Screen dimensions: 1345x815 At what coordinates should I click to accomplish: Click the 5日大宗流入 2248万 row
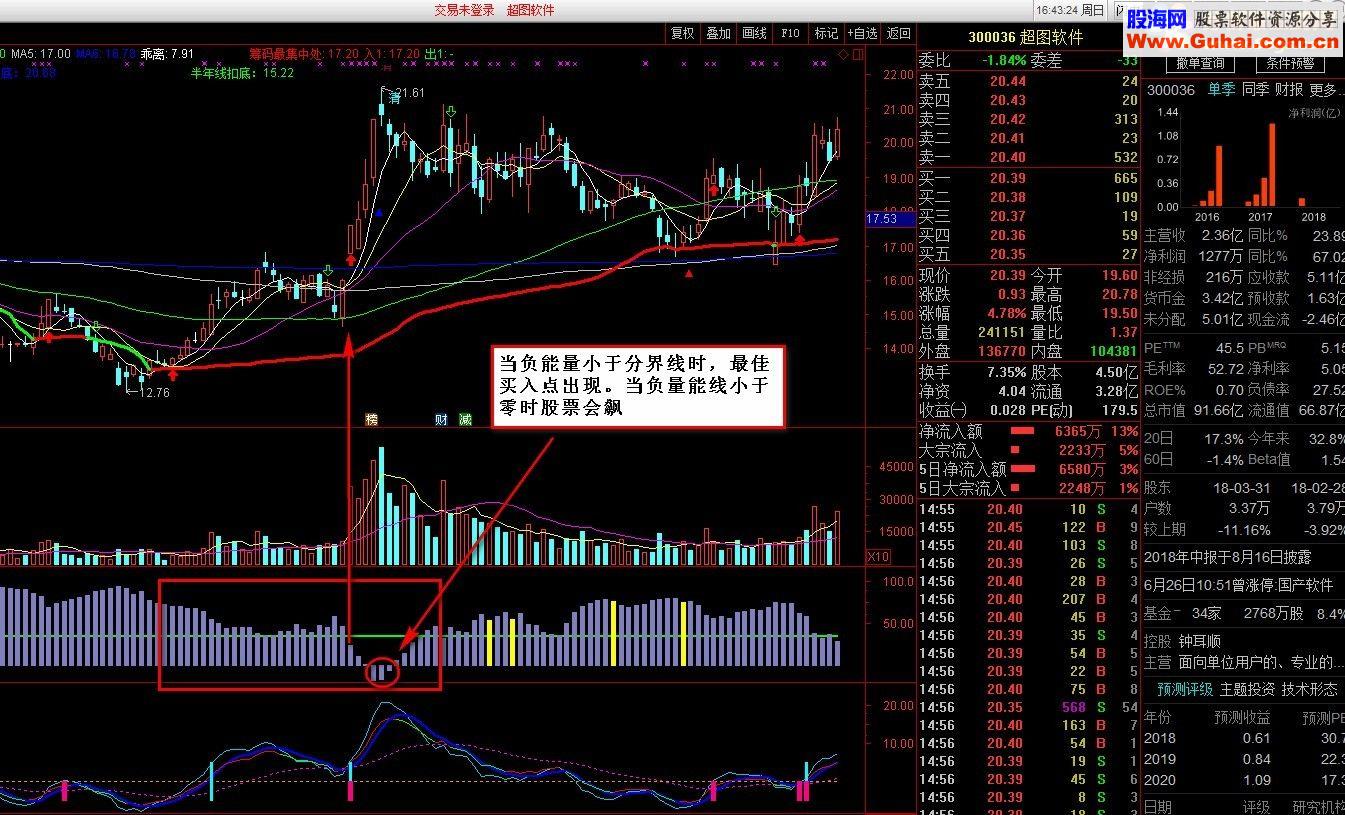pyautogui.click(x=1028, y=488)
